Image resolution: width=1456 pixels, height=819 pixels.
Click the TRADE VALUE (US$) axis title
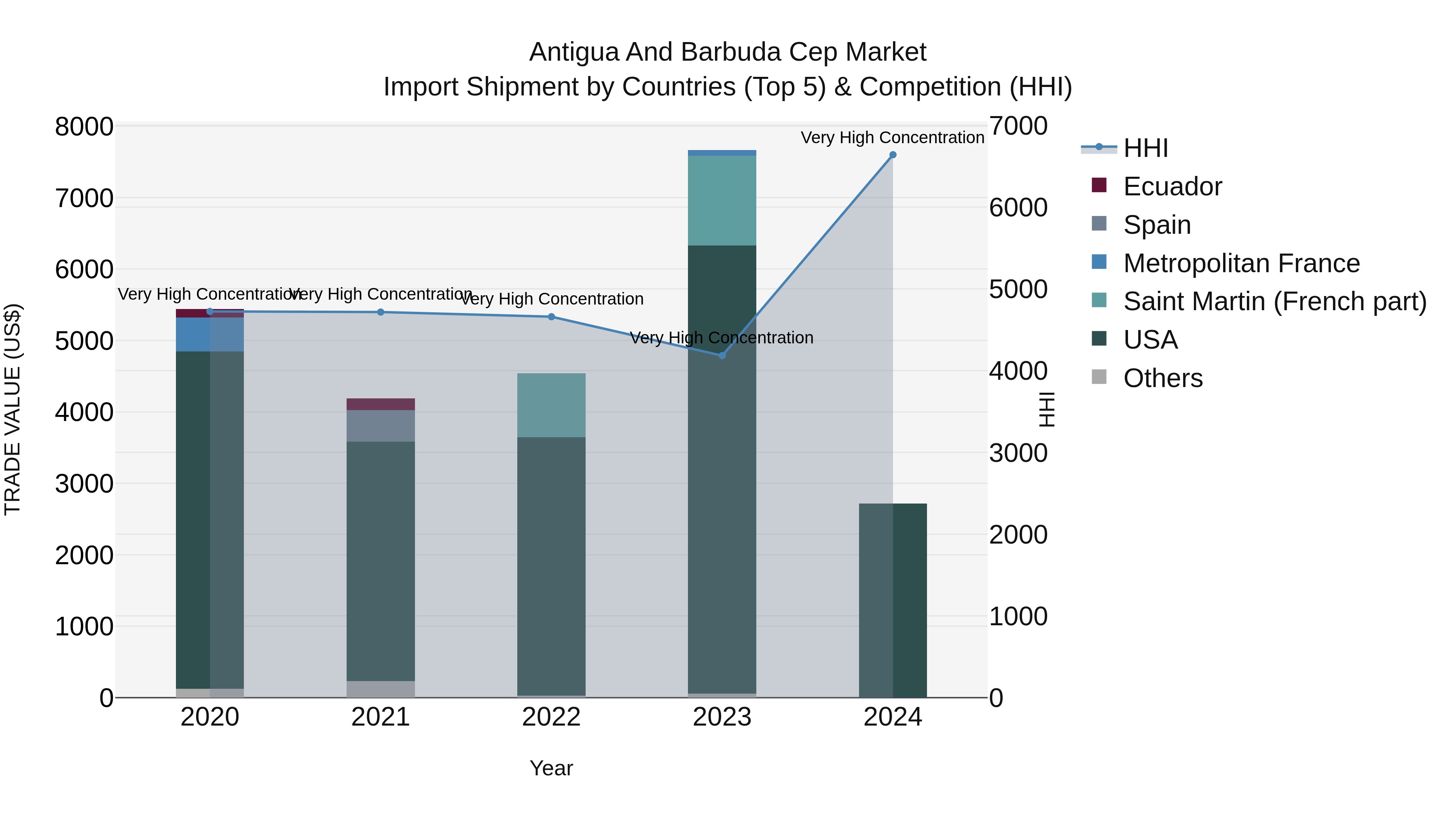tap(13, 409)
